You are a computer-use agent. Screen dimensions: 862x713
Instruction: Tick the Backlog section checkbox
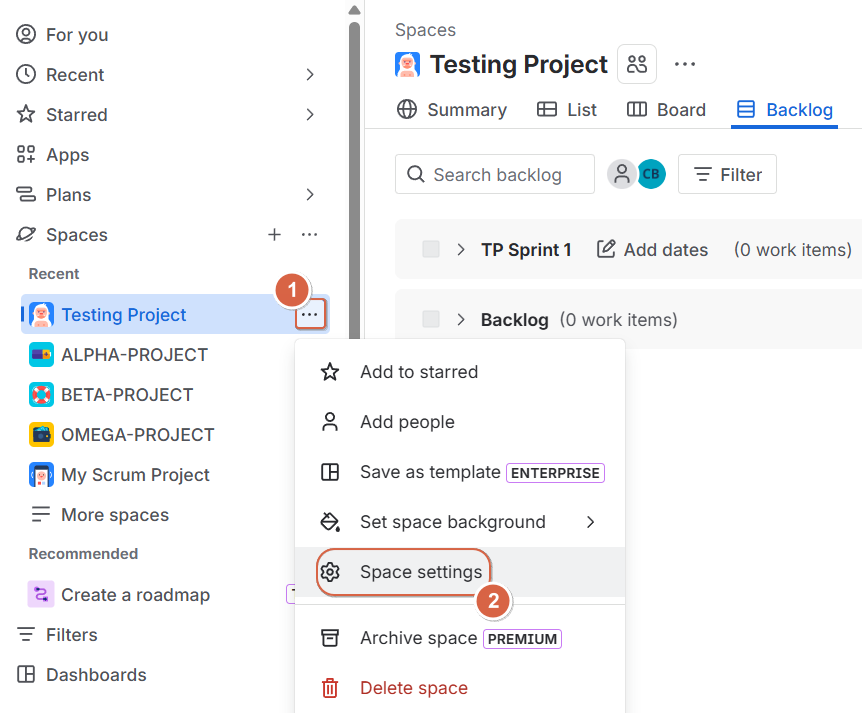pos(430,319)
